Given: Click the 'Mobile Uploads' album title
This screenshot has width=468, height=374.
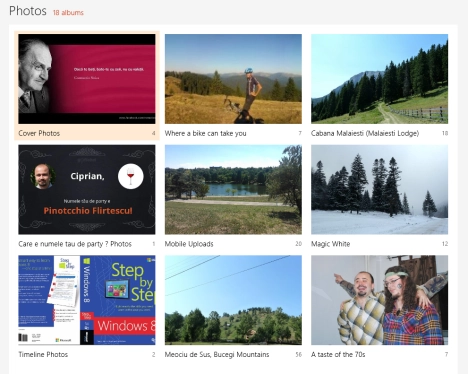Looking at the screenshot, I should 189,244.
